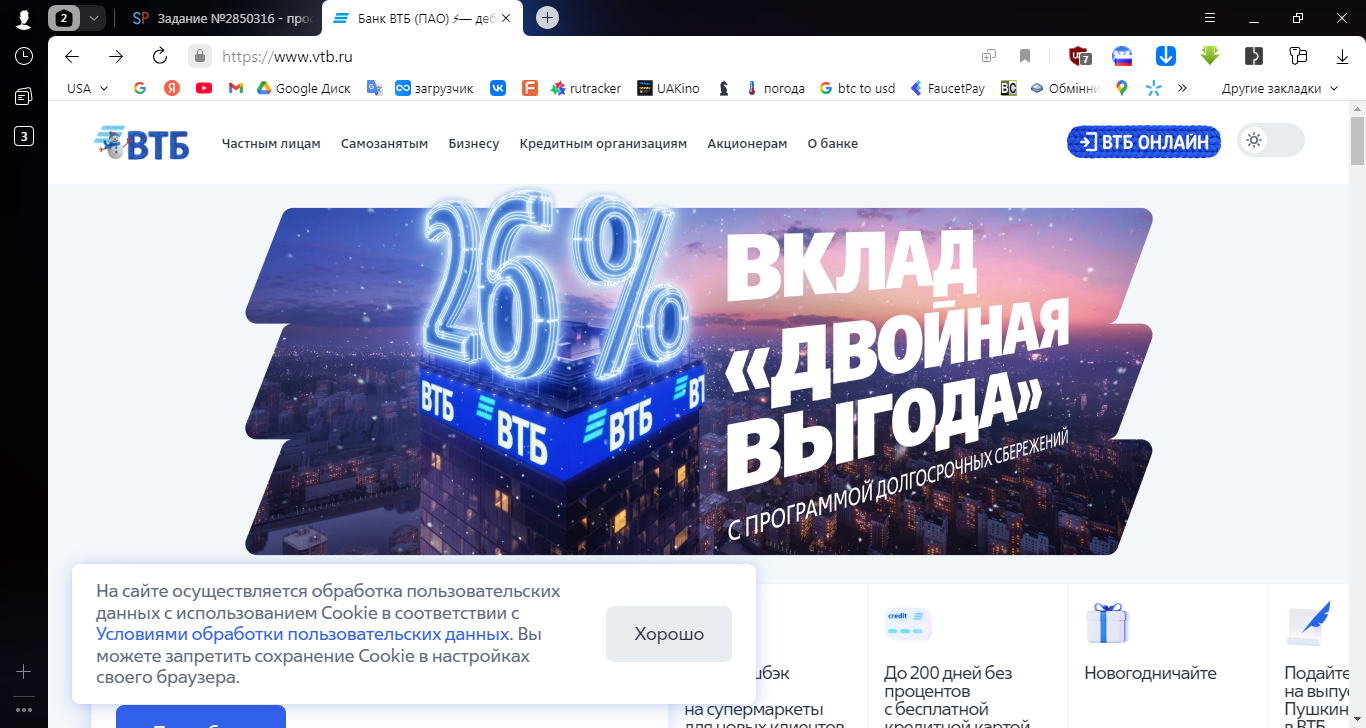The image size is (1366, 728).
Task: Close the Банк ВТБ tab
Action: tap(507, 18)
